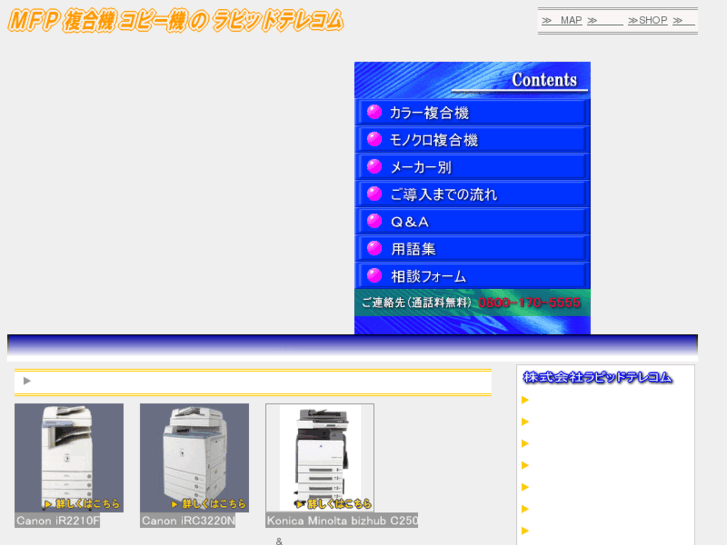The image size is (727, 545).
Task: Open the MFP ラピッドテレコム site logo
Action: (175, 21)
